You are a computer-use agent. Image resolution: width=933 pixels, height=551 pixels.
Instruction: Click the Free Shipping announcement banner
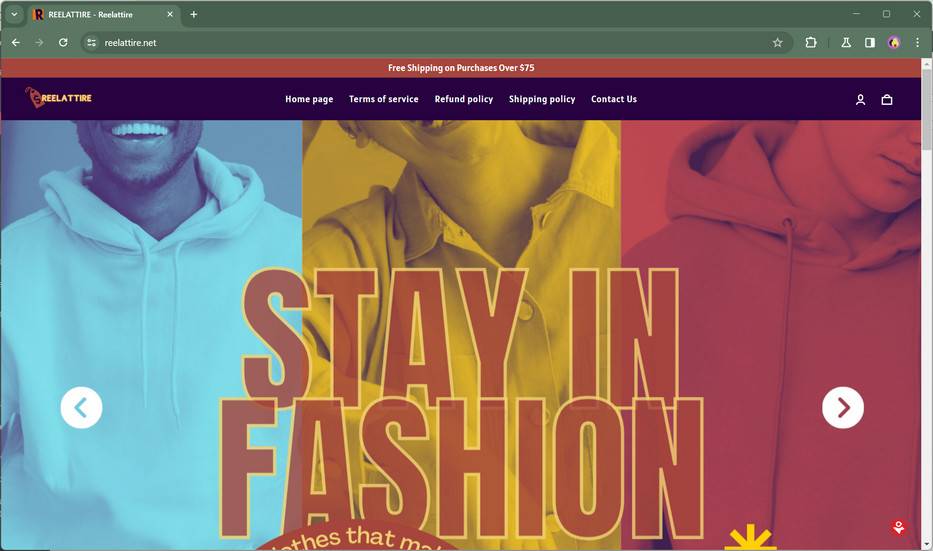461,68
